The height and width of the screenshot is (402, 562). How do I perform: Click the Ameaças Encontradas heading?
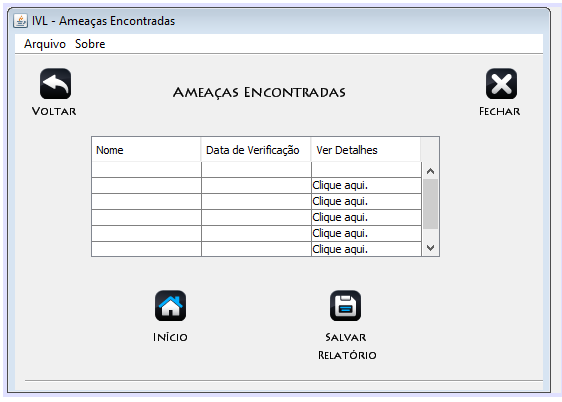259,92
